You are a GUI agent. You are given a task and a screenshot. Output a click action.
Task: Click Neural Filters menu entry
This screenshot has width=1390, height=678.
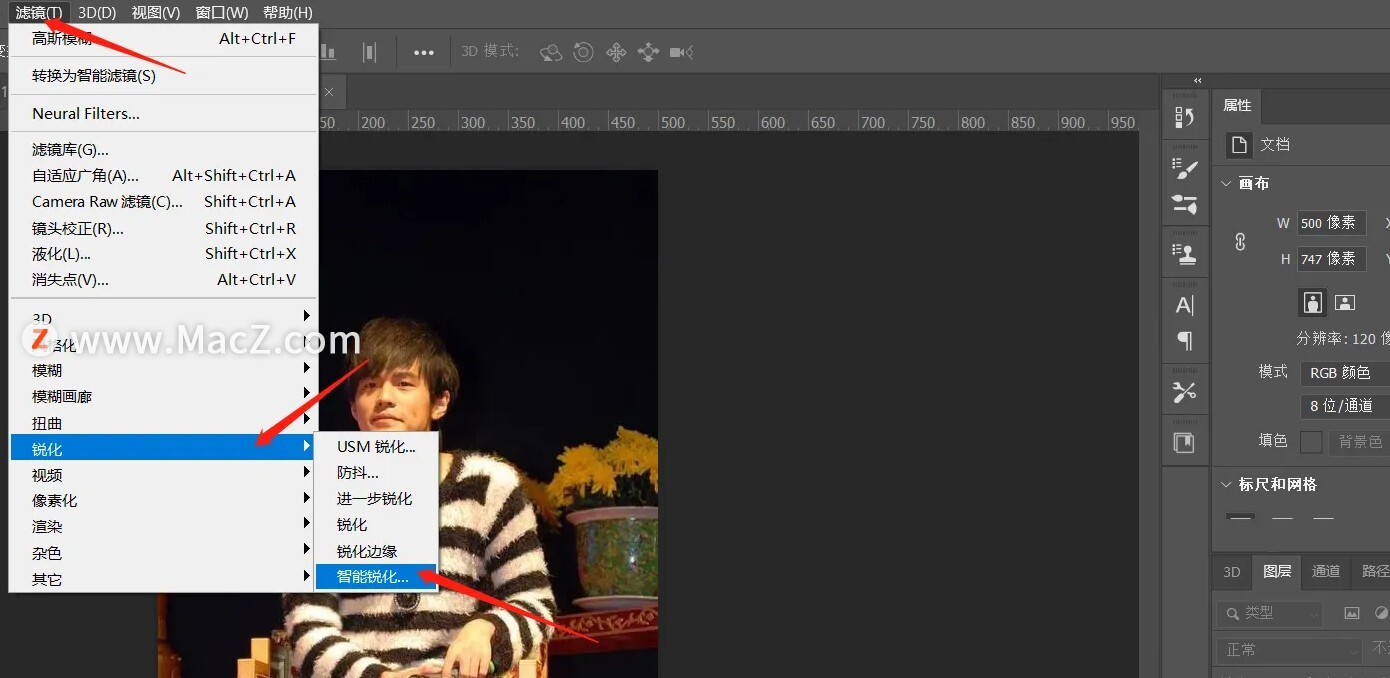[86, 114]
